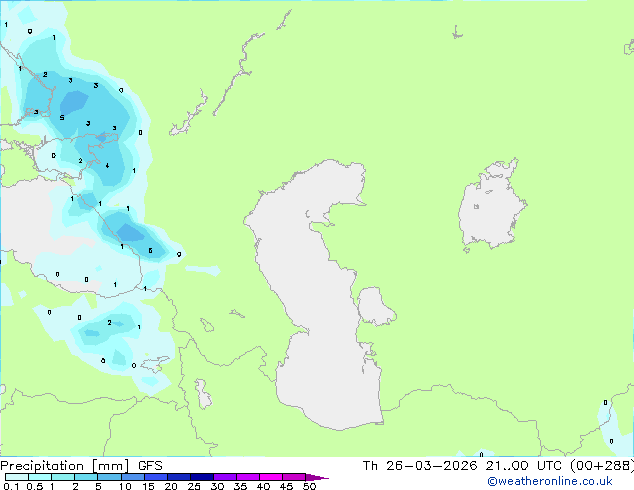Select the 40–45 mm bright magenta swatch
Screen dimensions: 634x490
click(271, 477)
